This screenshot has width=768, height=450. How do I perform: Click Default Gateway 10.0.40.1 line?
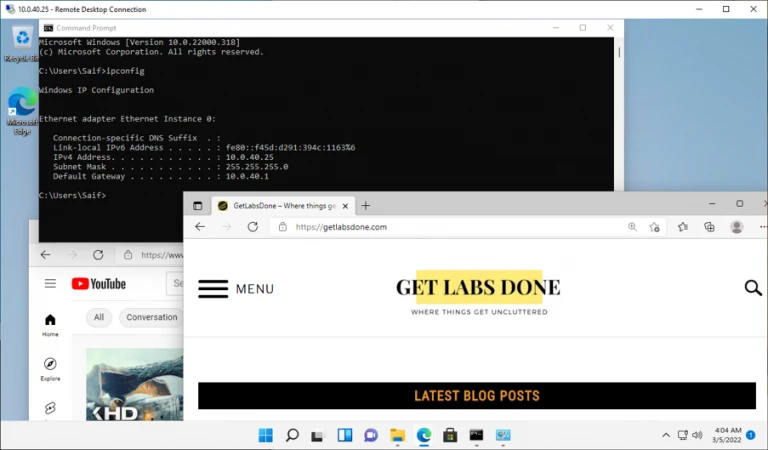(x=161, y=176)
